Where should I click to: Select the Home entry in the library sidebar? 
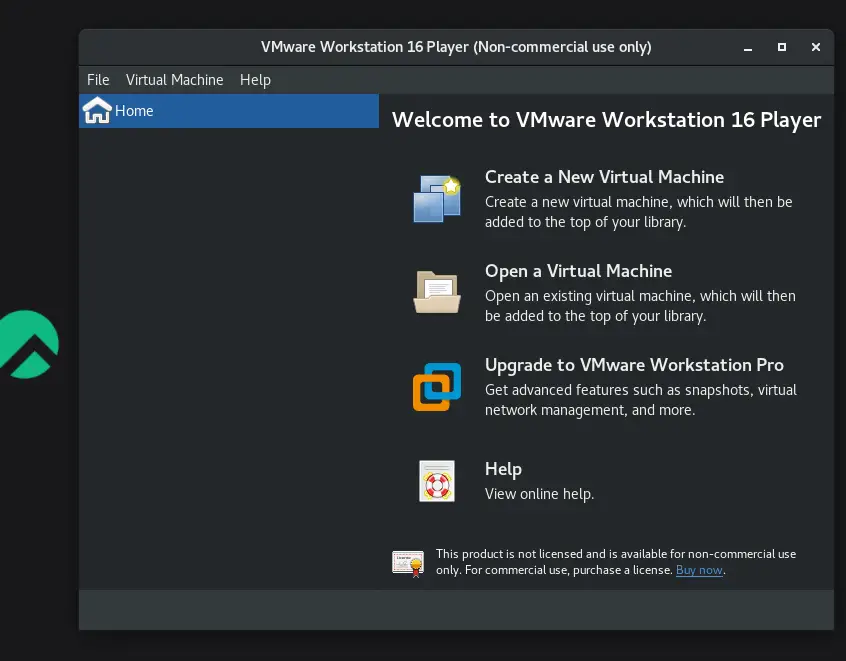pyautogui.click(x=134, y=111)
